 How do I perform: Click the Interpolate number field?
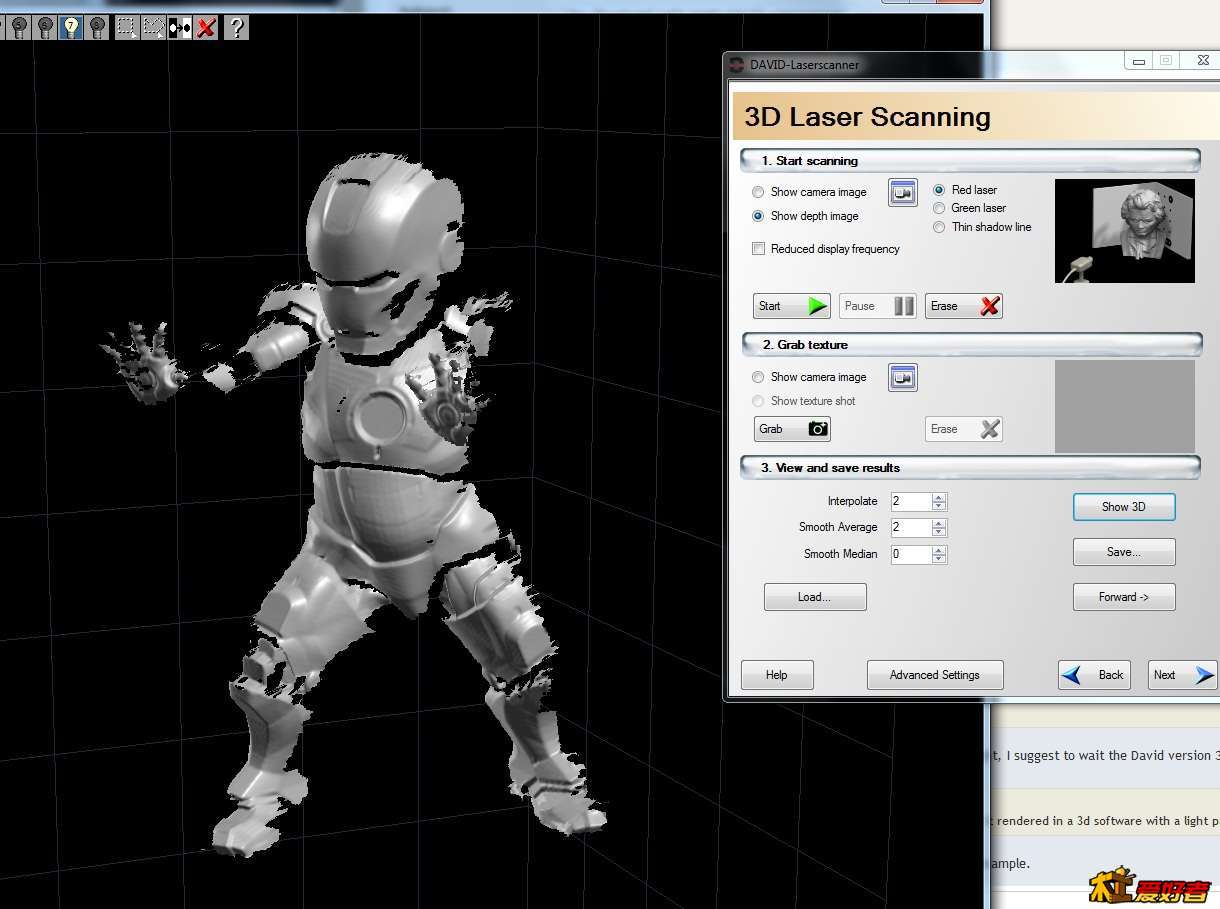(911, 502)
